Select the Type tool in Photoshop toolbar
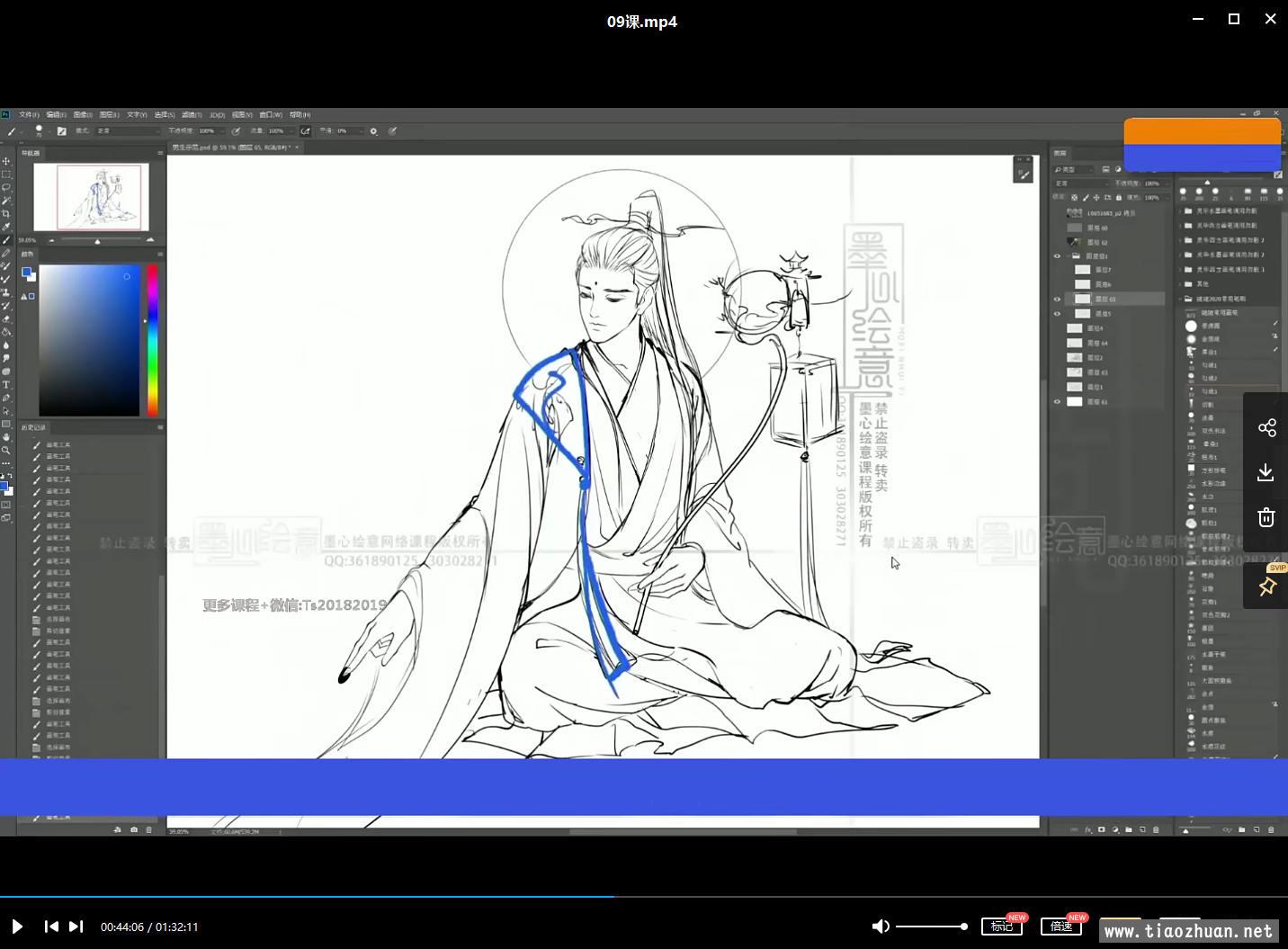The image size is (1288, 949). click(6, 385)
